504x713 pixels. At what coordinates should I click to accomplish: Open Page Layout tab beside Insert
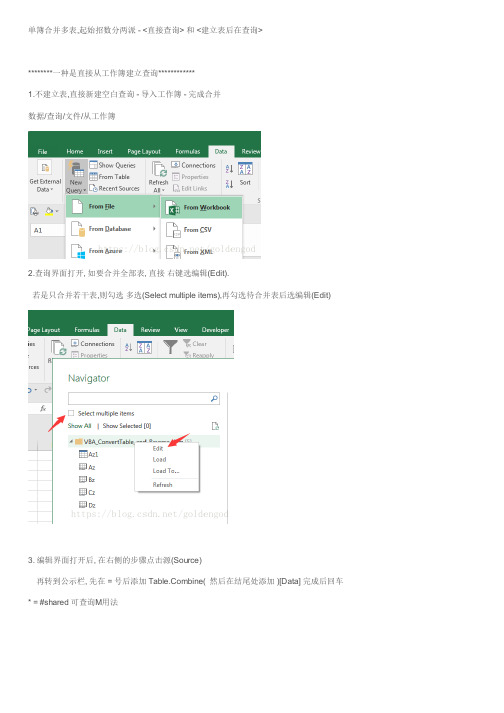tap(144, 151)
